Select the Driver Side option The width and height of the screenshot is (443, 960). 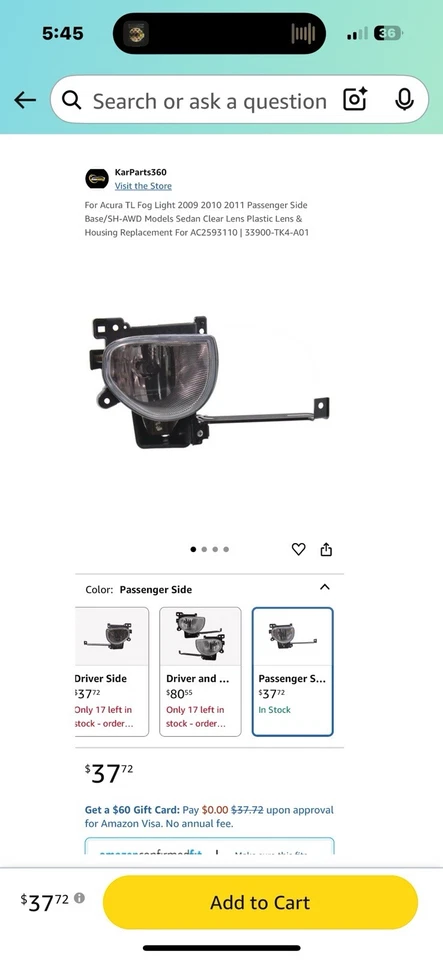tap(111, 671)
